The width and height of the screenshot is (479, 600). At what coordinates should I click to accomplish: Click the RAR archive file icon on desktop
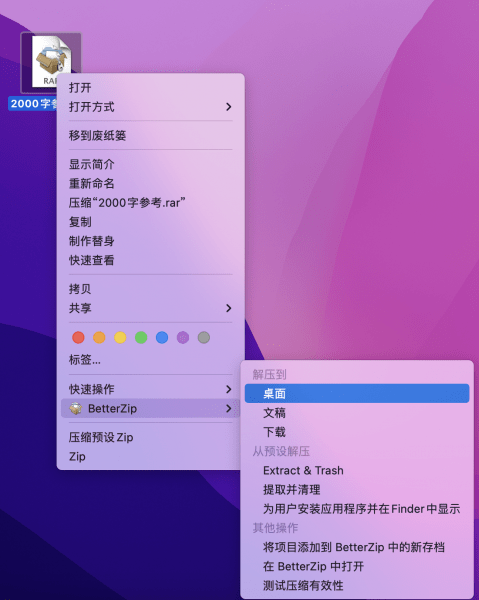[x=51, y=62]
